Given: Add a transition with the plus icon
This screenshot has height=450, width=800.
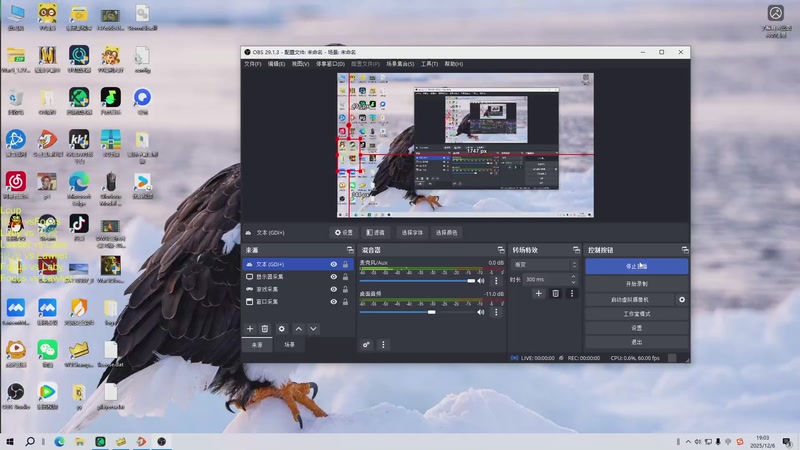Looking at the screenshot, I should [x=538, y=293].
